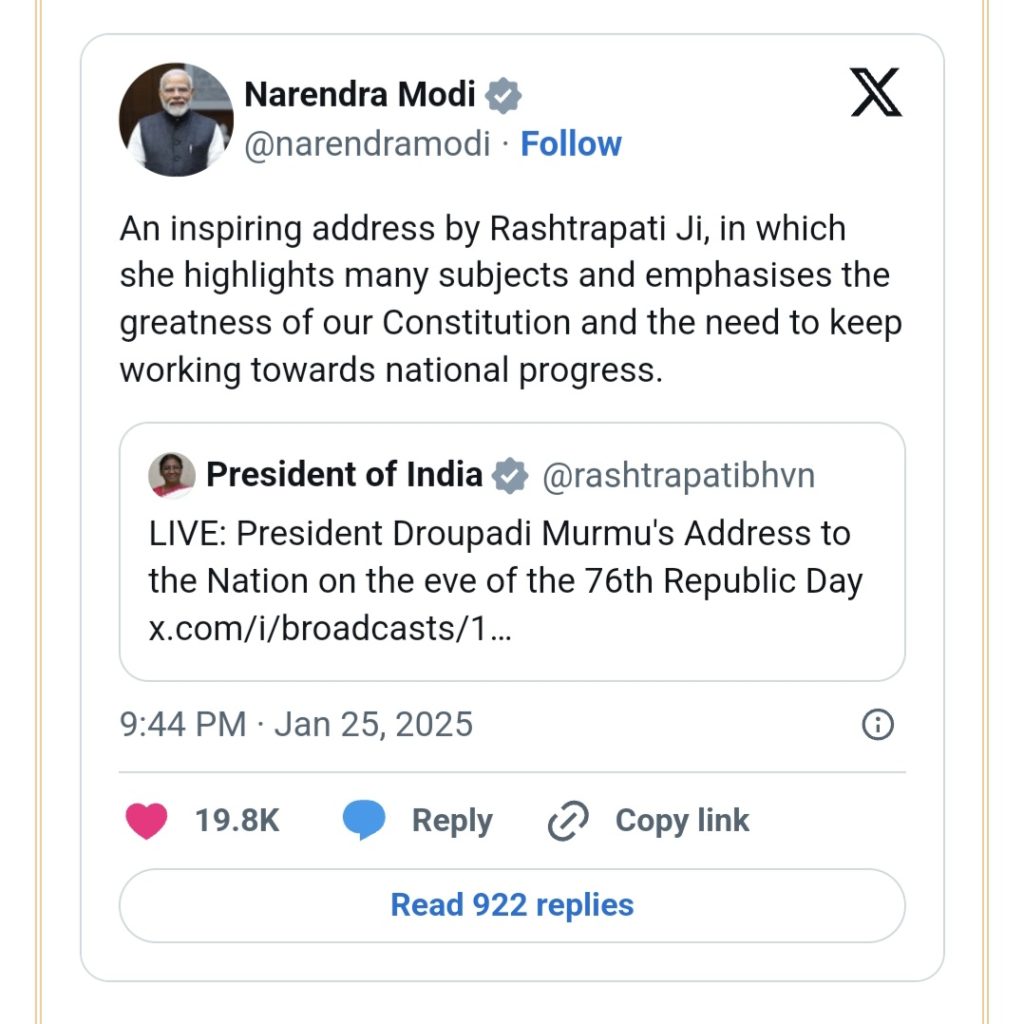Click the Copy link text
1024x1024 pixels.
(x=682, y=821)
